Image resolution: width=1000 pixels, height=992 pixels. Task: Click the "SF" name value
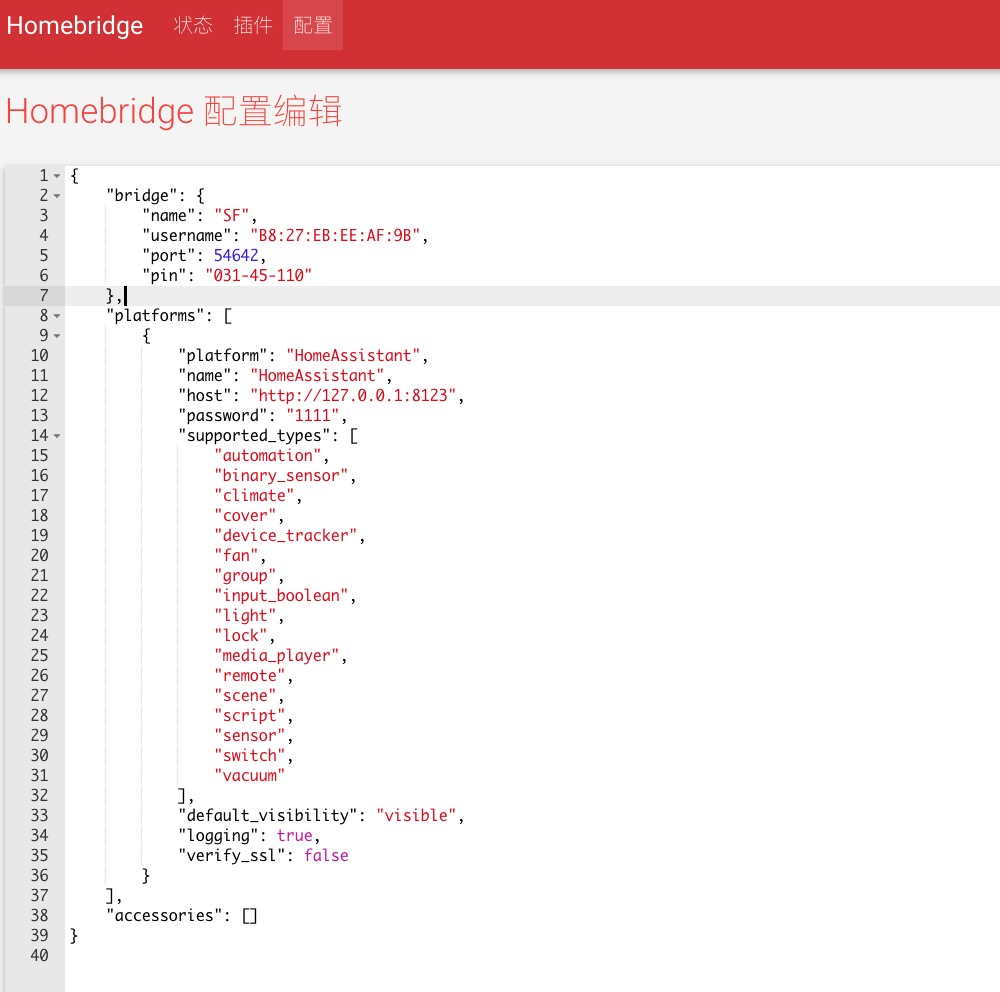coord(231,216)
